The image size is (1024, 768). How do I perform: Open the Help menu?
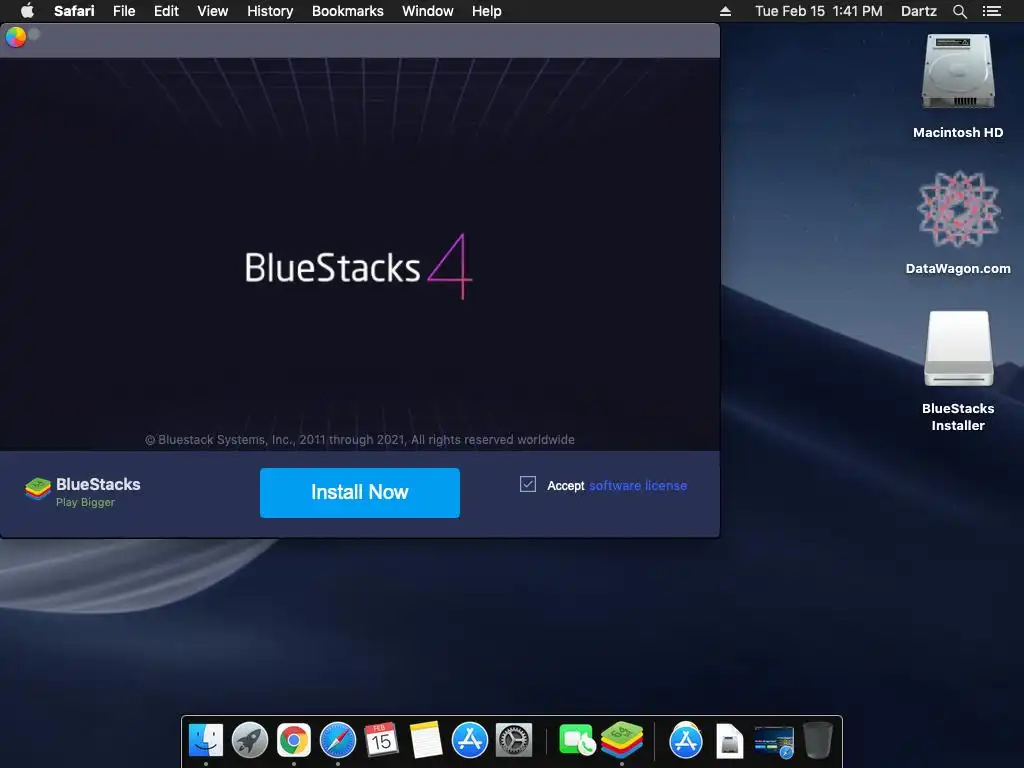pos(487,11)
